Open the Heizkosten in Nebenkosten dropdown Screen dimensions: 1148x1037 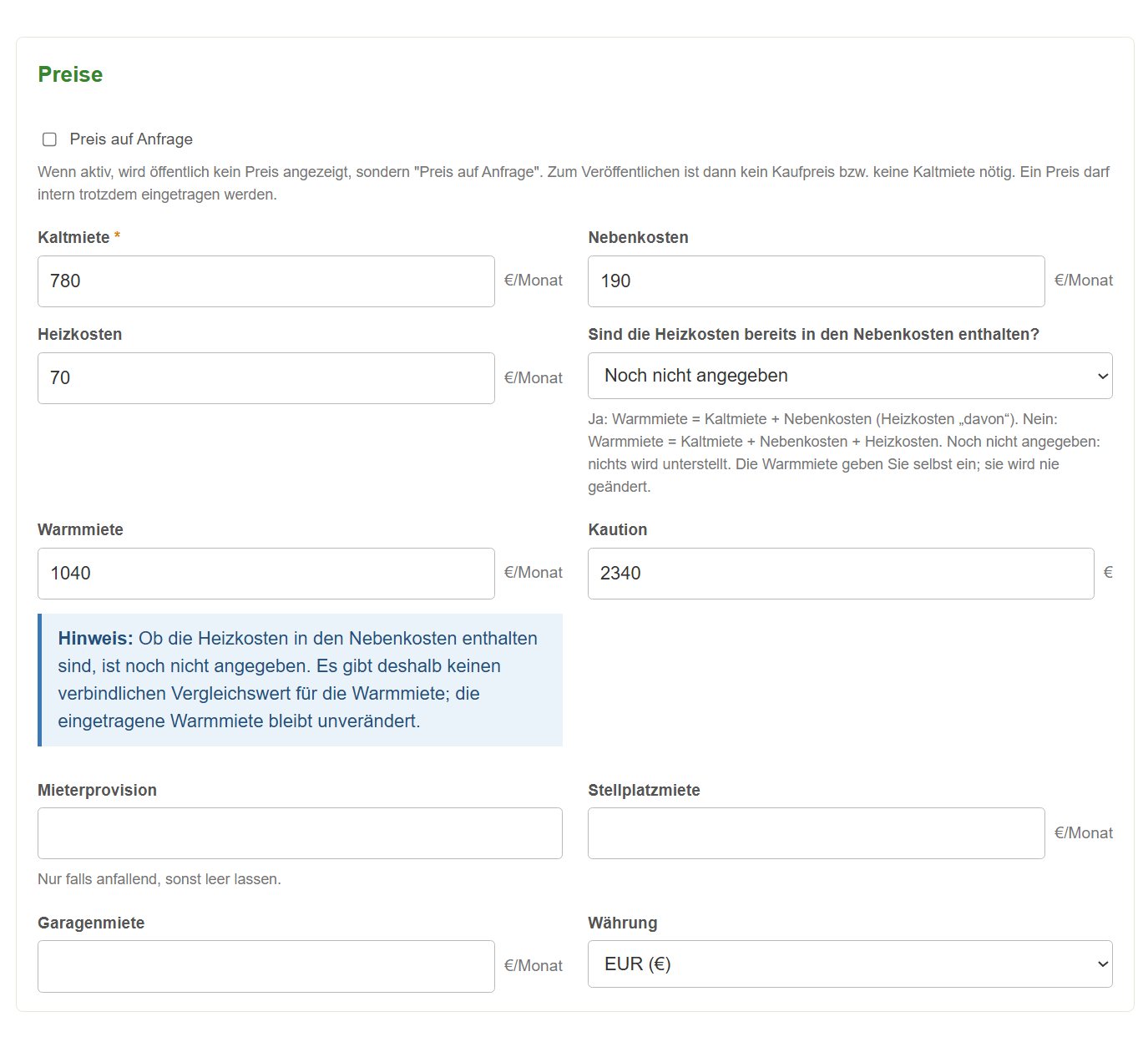(x=850, y=376)
